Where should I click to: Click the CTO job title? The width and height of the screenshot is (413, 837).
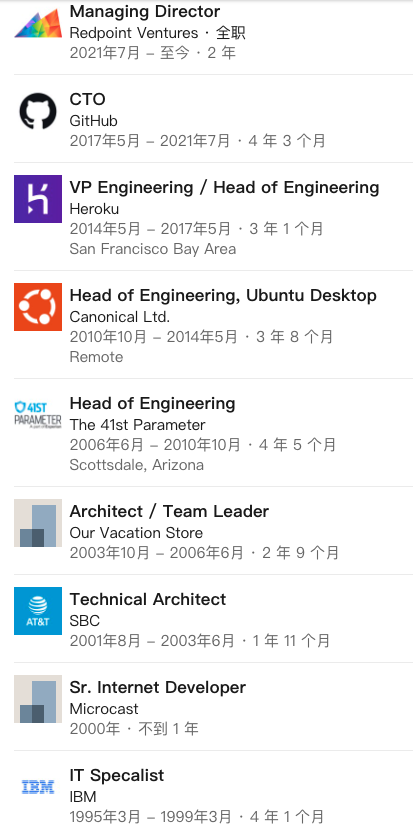coord(88,99)
